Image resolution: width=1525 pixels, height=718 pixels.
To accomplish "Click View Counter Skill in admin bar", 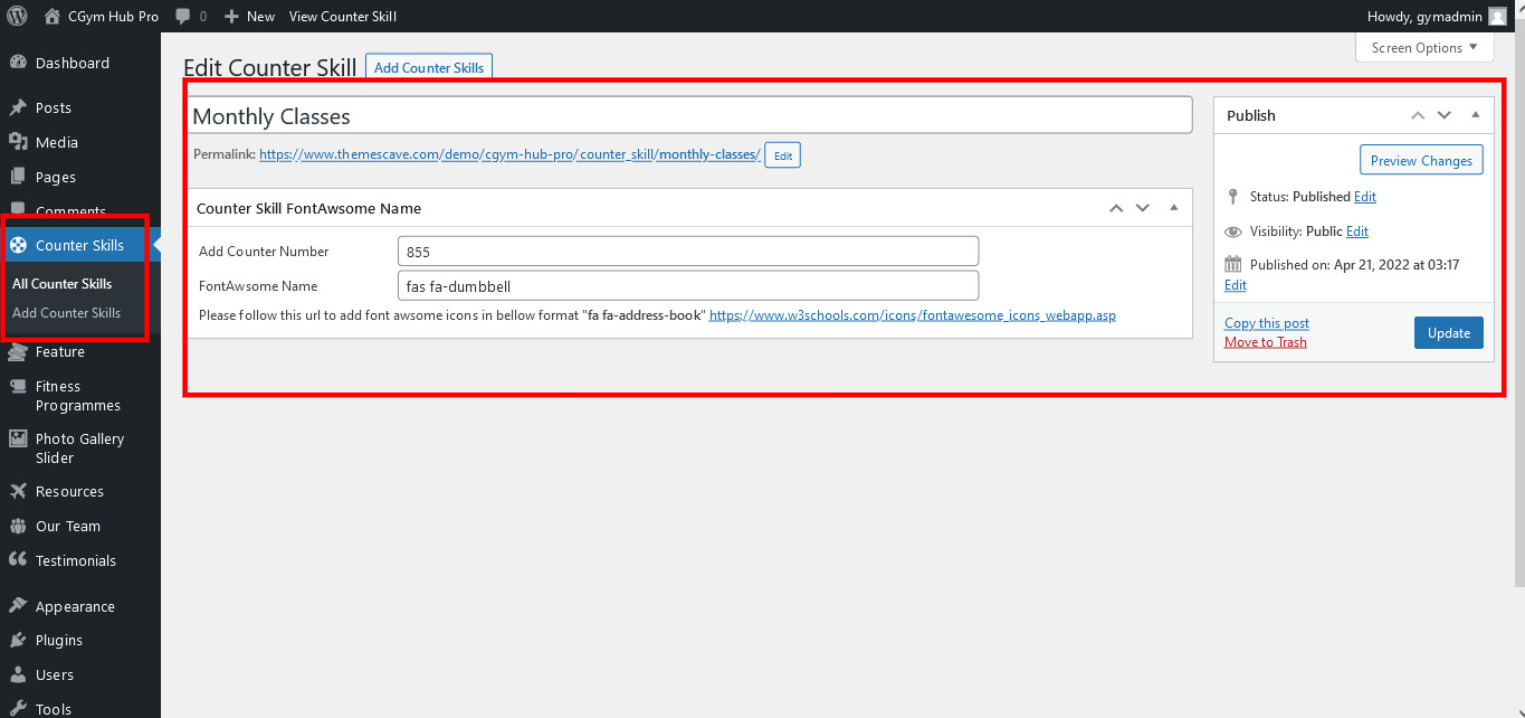I will click(x=343, y=16).
